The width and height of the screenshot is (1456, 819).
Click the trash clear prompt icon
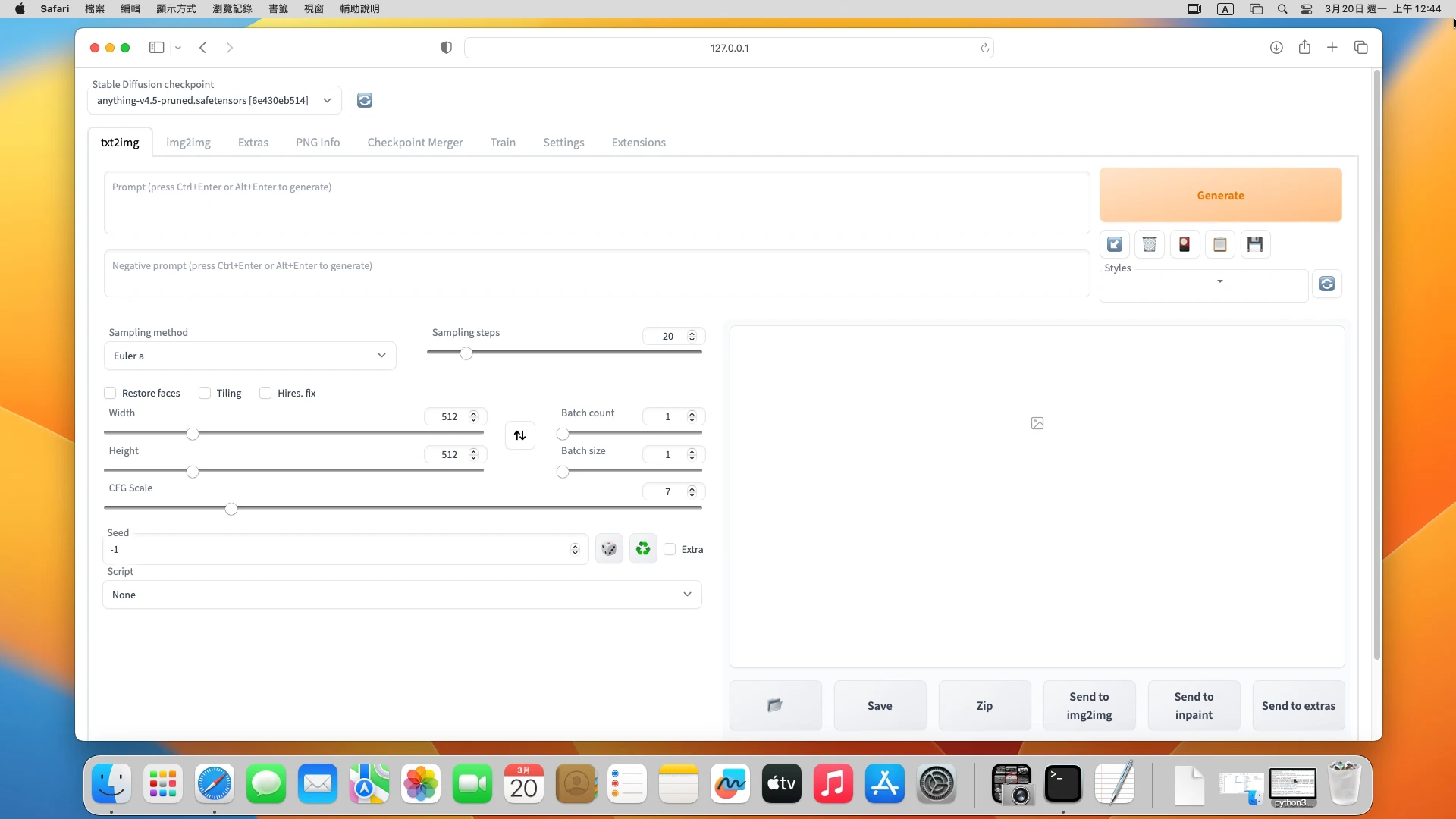(x=1150, y=244)
